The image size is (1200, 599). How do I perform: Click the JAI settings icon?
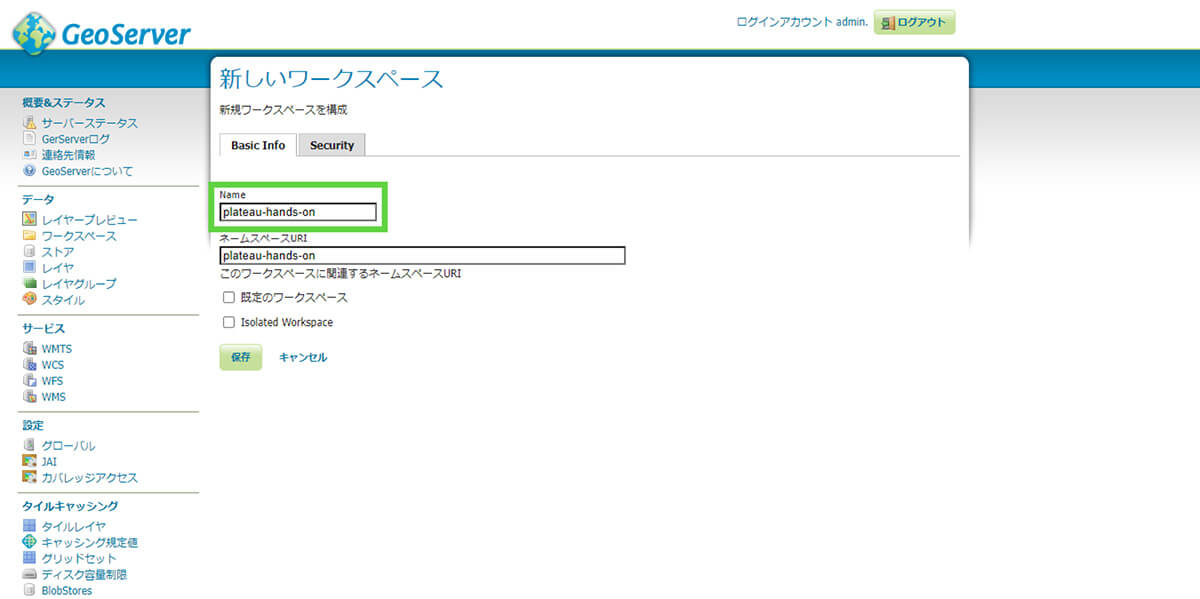pyautogui.click(x=30, y=462)
